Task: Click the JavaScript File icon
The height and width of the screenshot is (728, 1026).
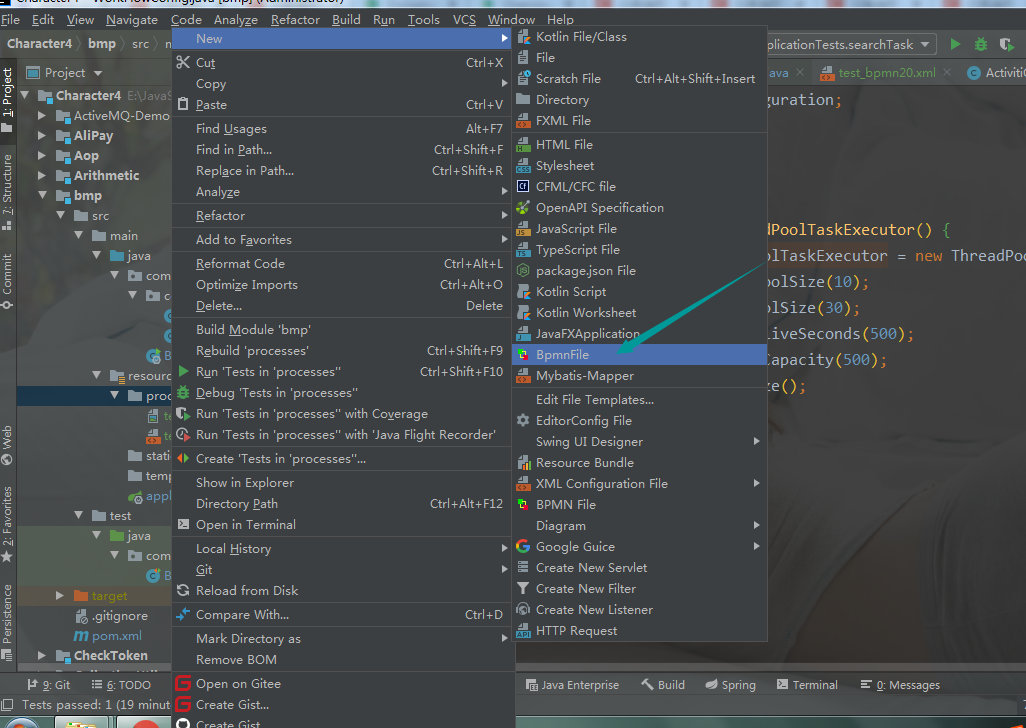Action: pos(523,228)
